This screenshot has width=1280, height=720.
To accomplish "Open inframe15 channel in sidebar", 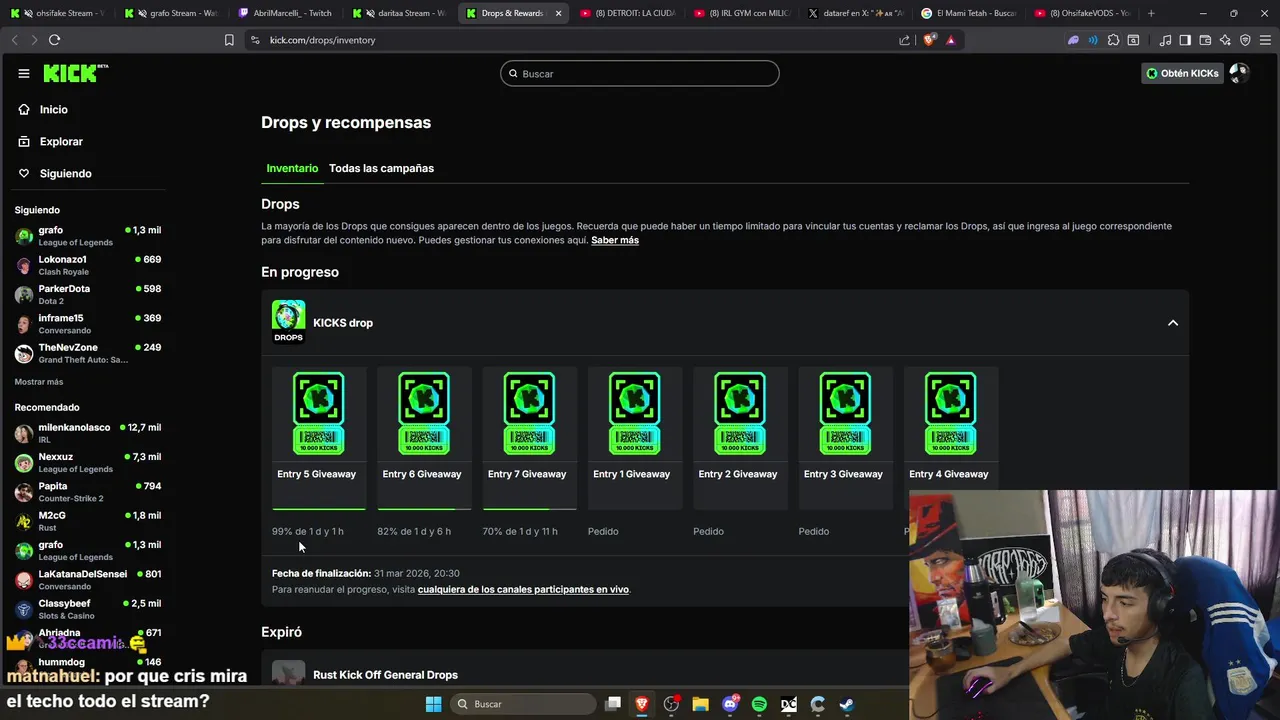I will (x=88, y=323).
